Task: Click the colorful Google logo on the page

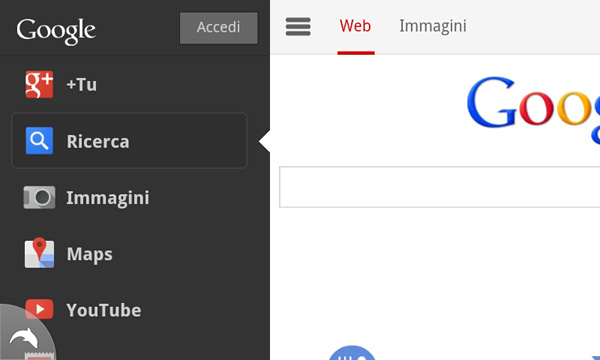Action: tap(533, 105)
